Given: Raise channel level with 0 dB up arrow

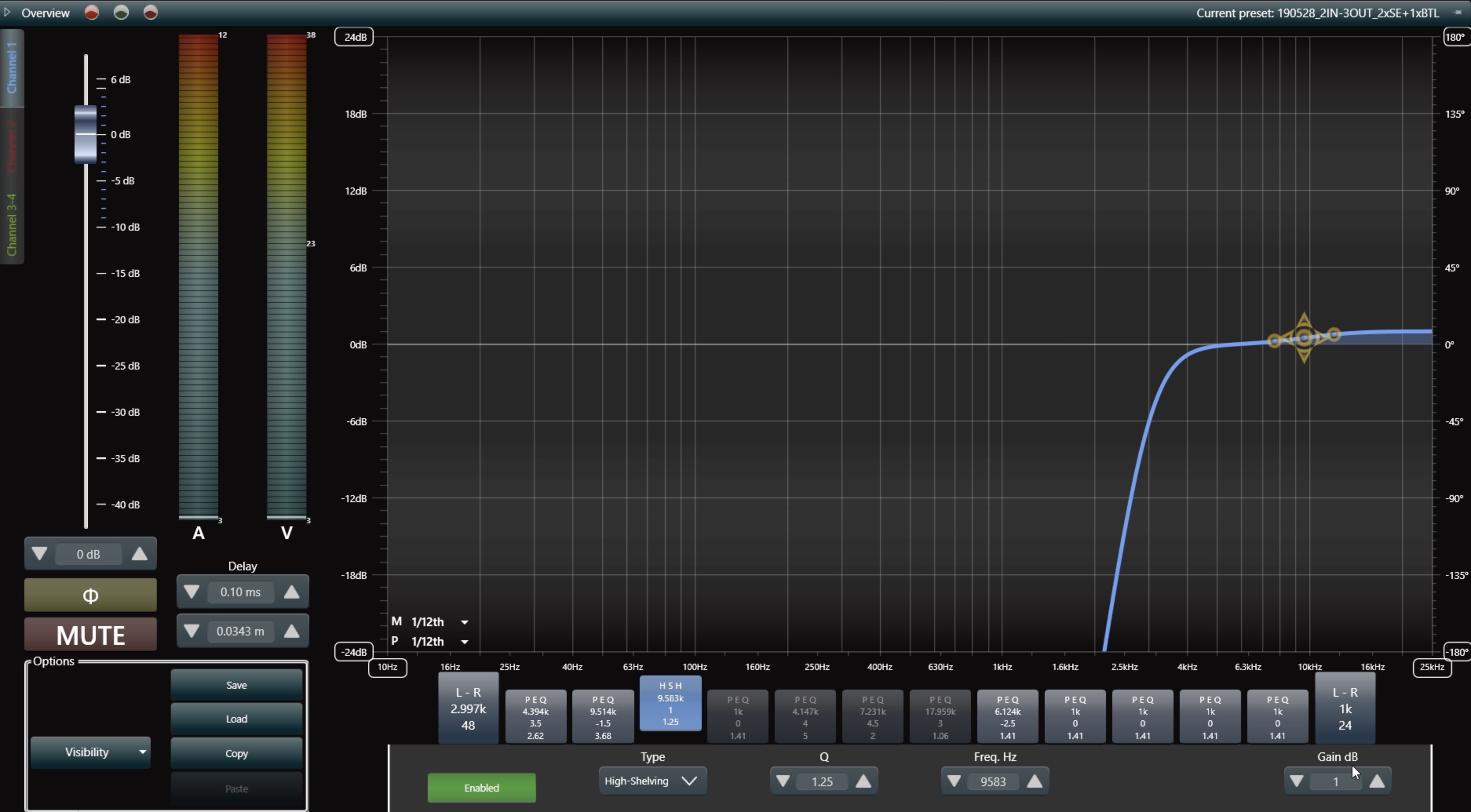Looking at the screenshot, I should [139, 554].
